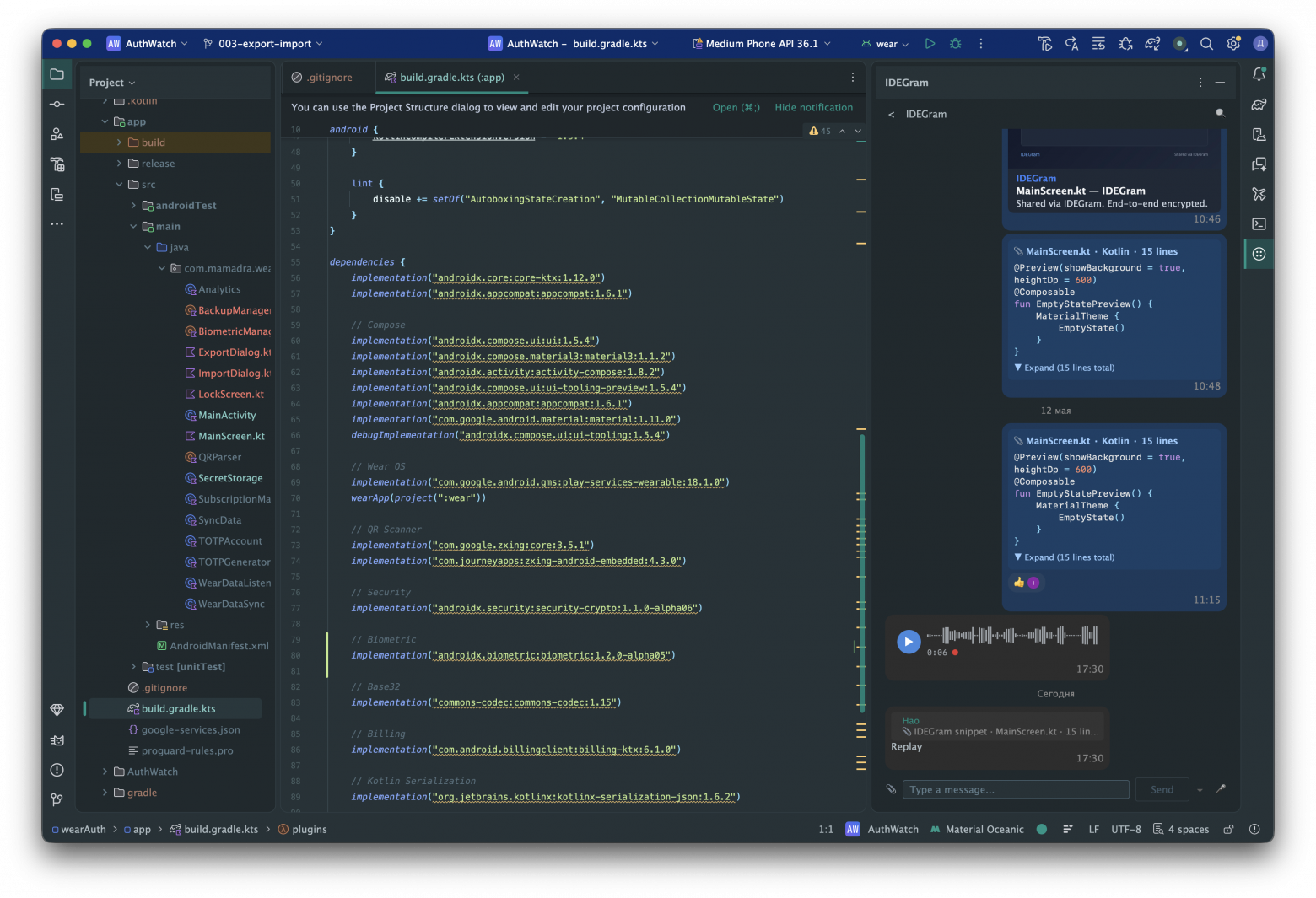Expand the res folder

(x=148, y=625)
